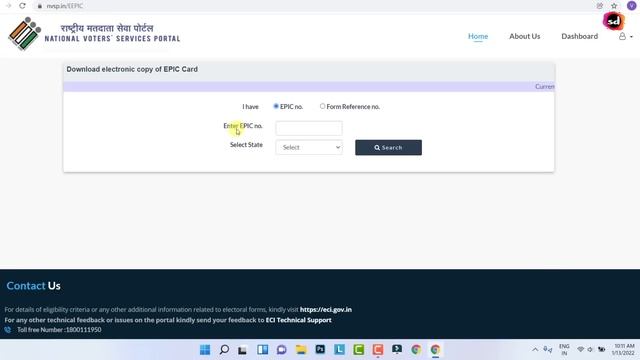Open the taskbar clock and date
Screen dimensions: 640x360
623,349
